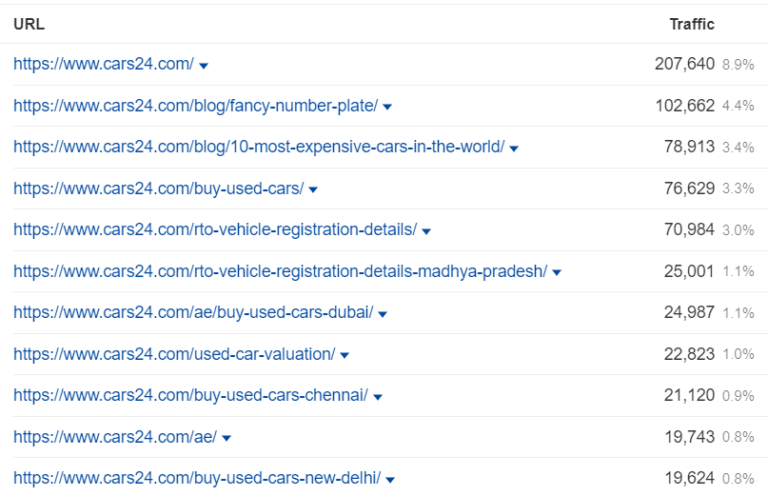
Task: Click caret next to buy-used-cars URL
Action: [x=313, y=190]
